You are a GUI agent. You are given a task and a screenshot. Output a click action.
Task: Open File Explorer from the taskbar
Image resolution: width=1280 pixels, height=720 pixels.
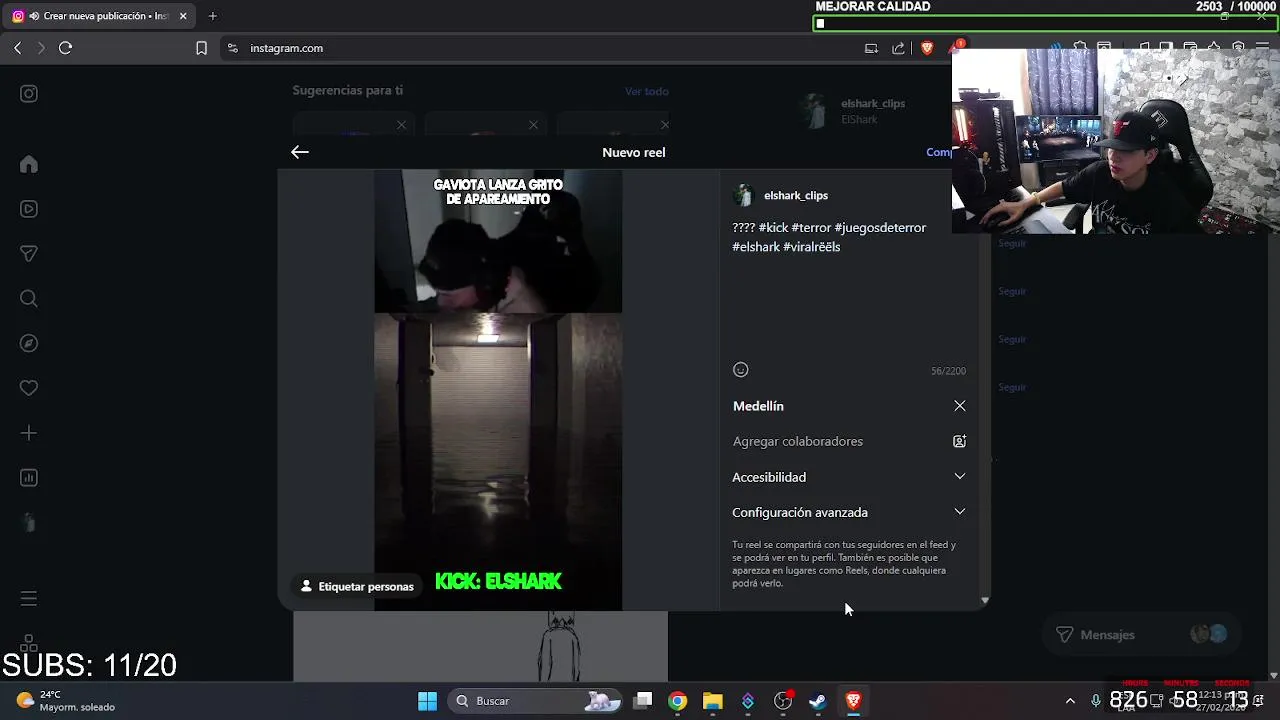click(712, 701)
